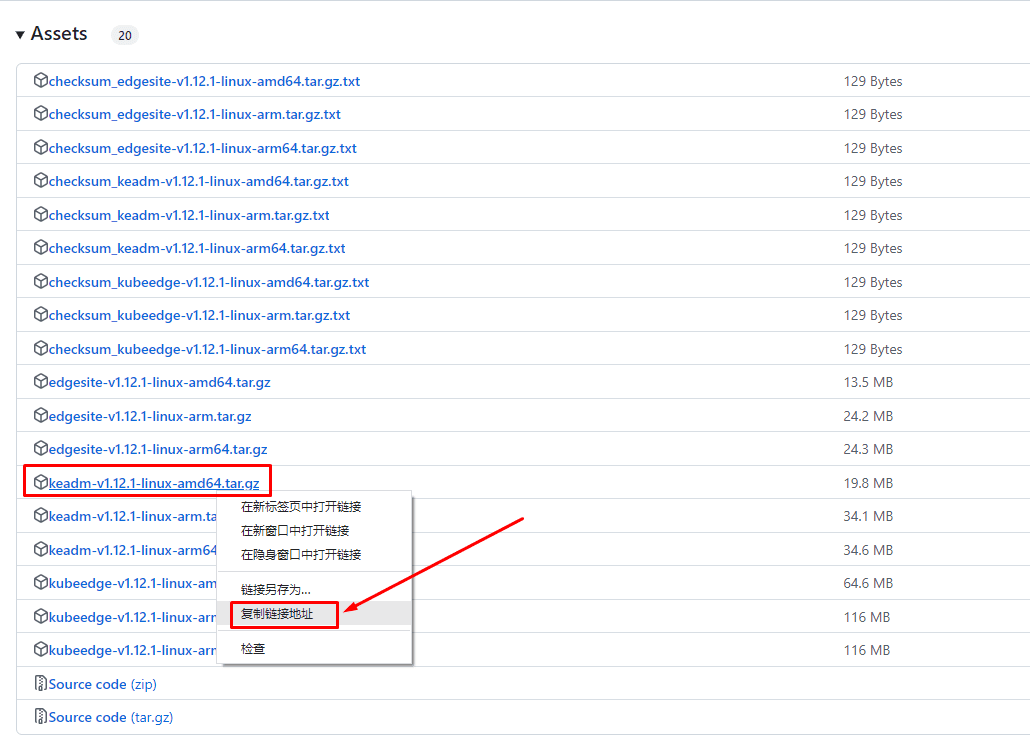Click package icon beside checksum_kubeedge amd64 txt

coord(41,281)
